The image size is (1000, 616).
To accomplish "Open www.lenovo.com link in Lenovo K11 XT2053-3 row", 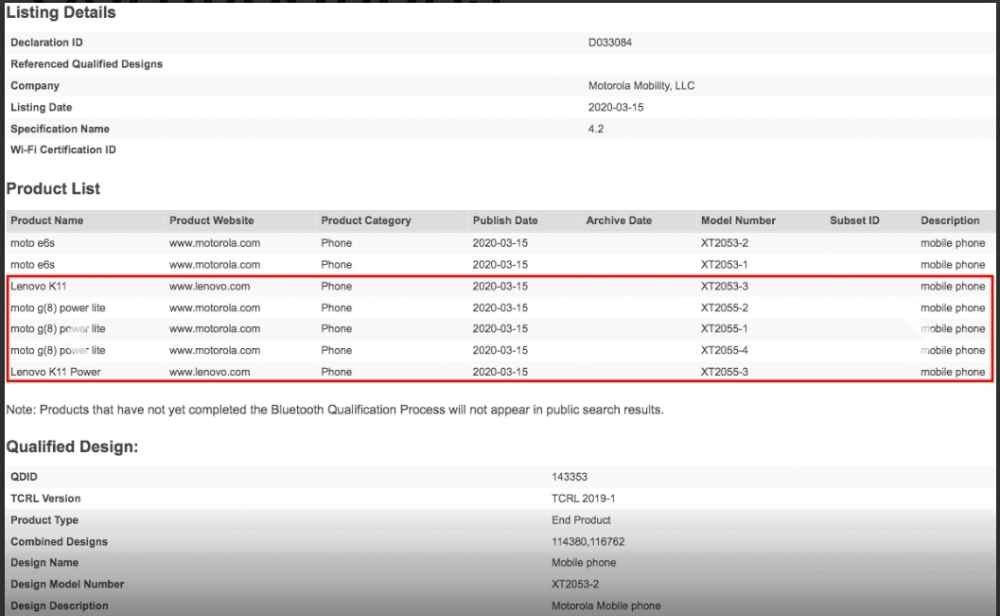I will [x=209, y=286].
